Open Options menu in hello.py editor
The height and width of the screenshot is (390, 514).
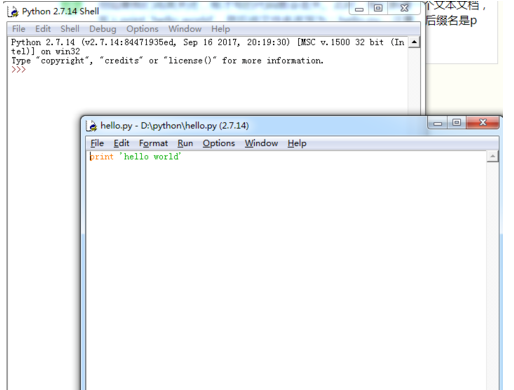pos(219,143)
